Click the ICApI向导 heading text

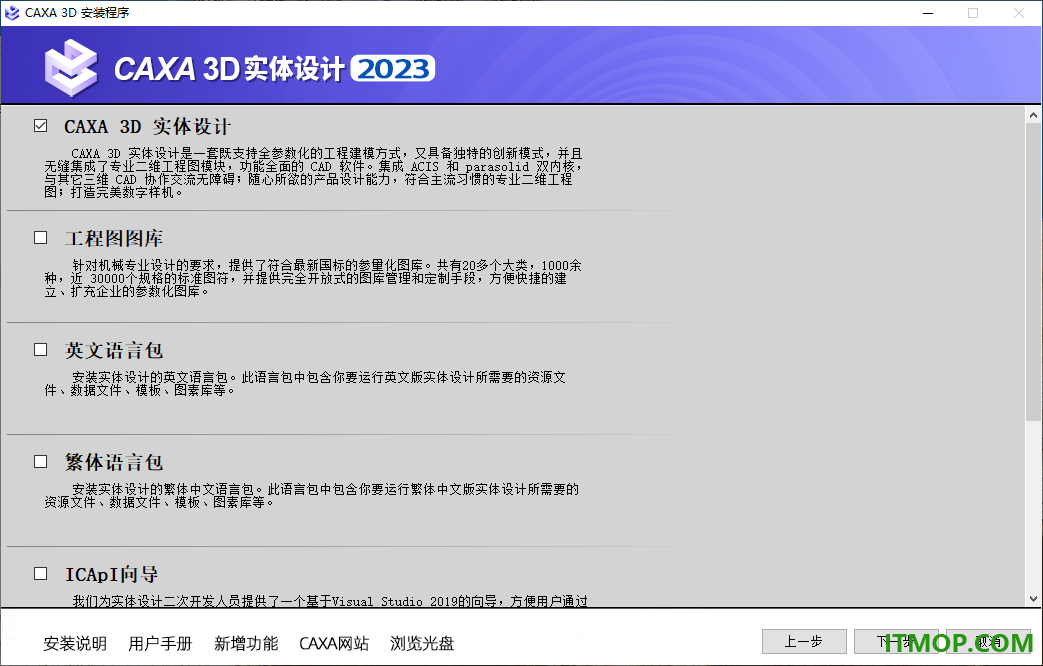112,574
